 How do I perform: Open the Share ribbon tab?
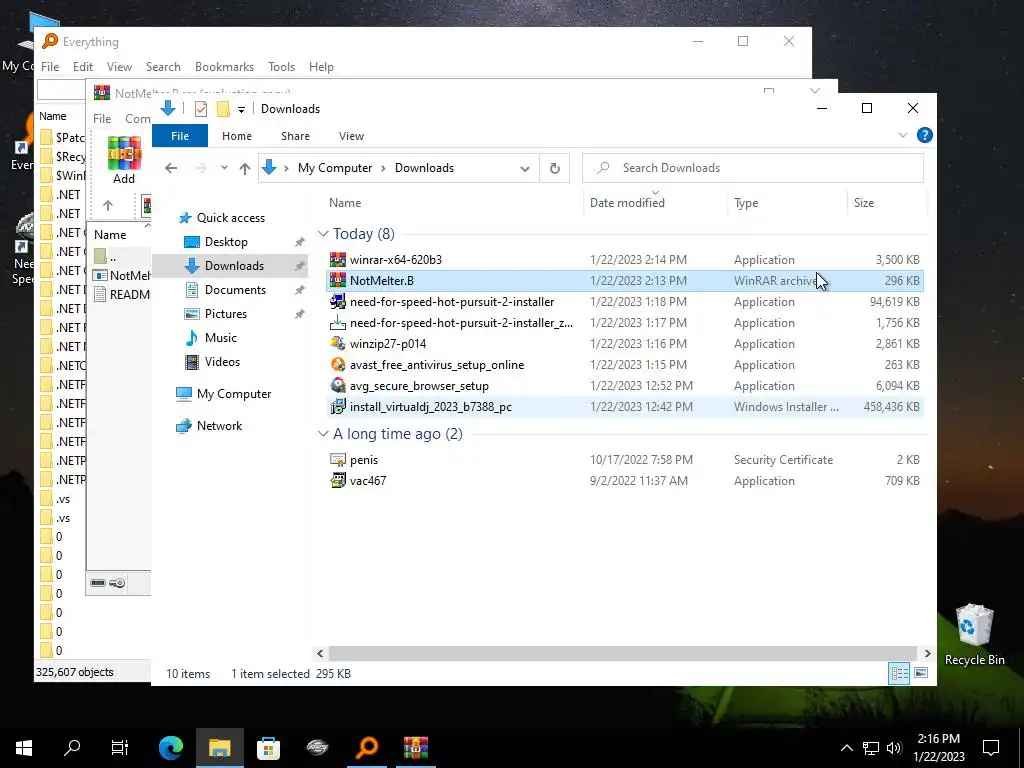pyautogui.click(x=295, y=136)
